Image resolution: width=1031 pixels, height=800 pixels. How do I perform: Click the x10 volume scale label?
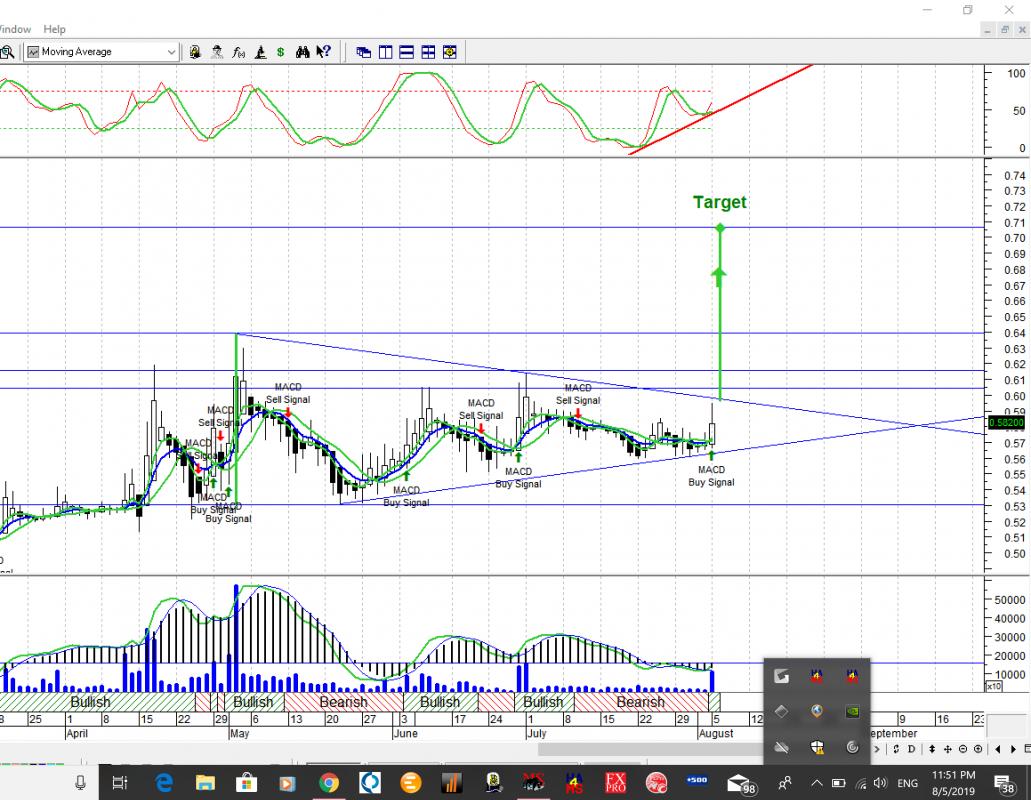point(993,686)
